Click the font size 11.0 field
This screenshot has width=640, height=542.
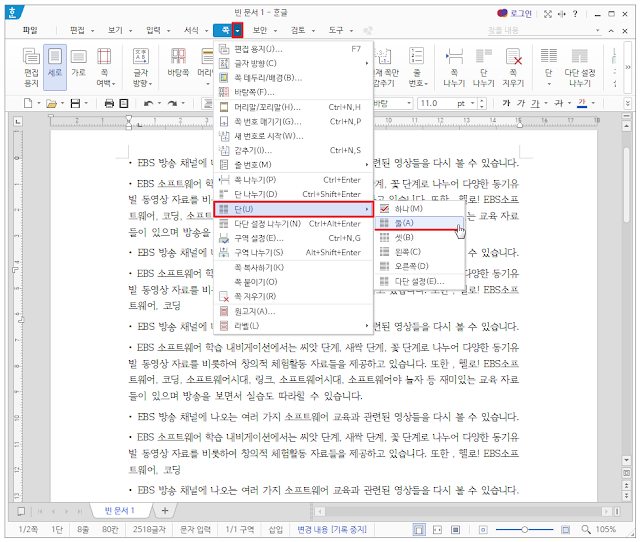click(x=436, y=103)
